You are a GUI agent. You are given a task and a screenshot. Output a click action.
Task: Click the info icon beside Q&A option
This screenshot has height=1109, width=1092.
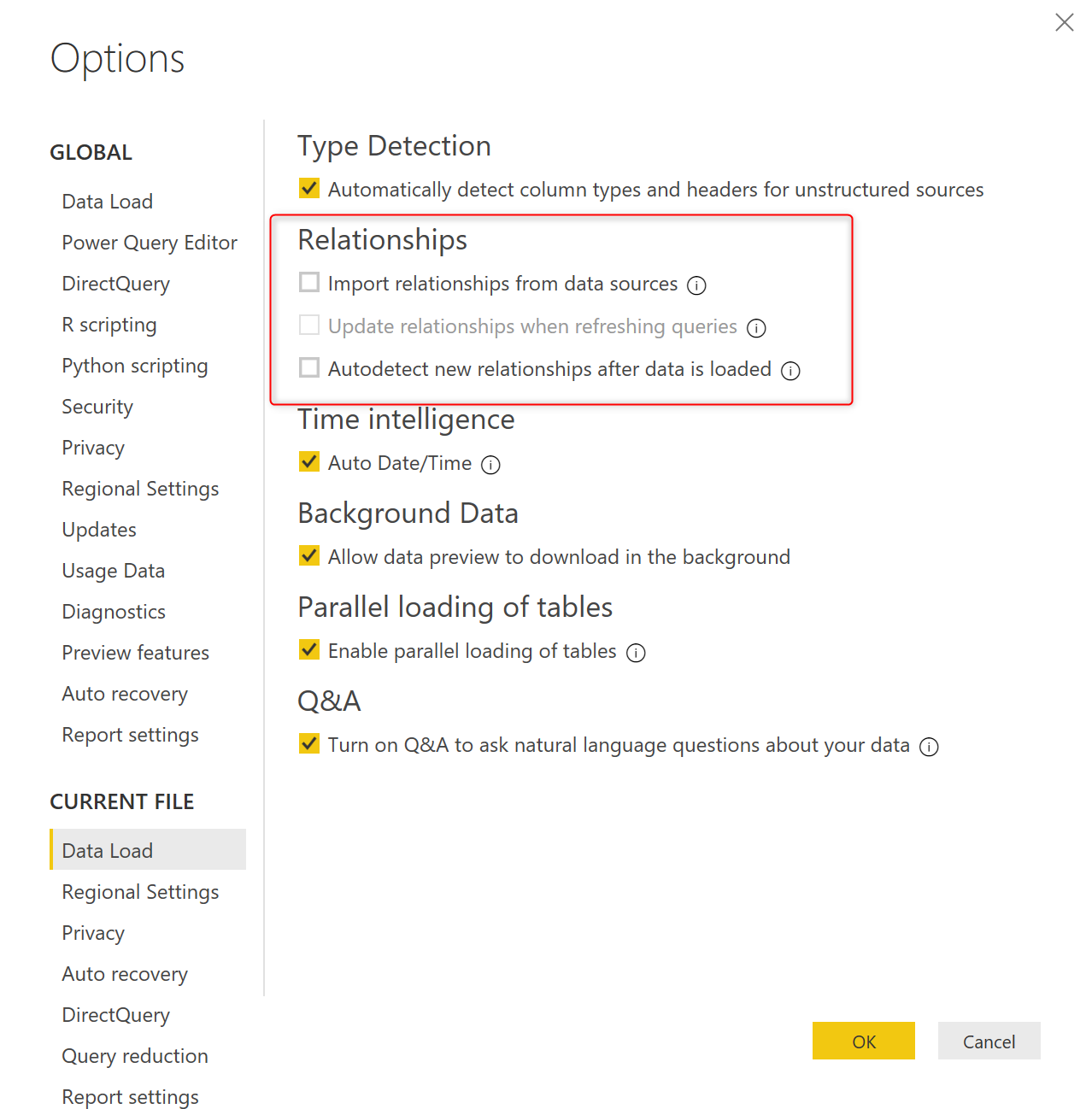click(929, 747)
